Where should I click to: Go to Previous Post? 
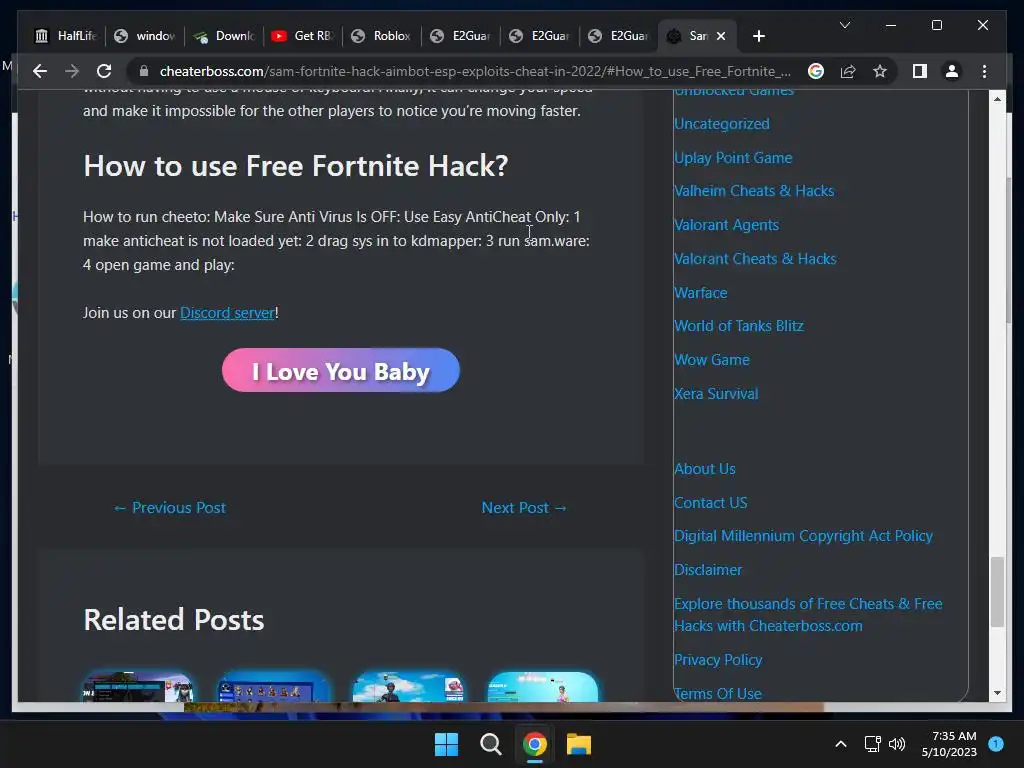coord(170,507)
